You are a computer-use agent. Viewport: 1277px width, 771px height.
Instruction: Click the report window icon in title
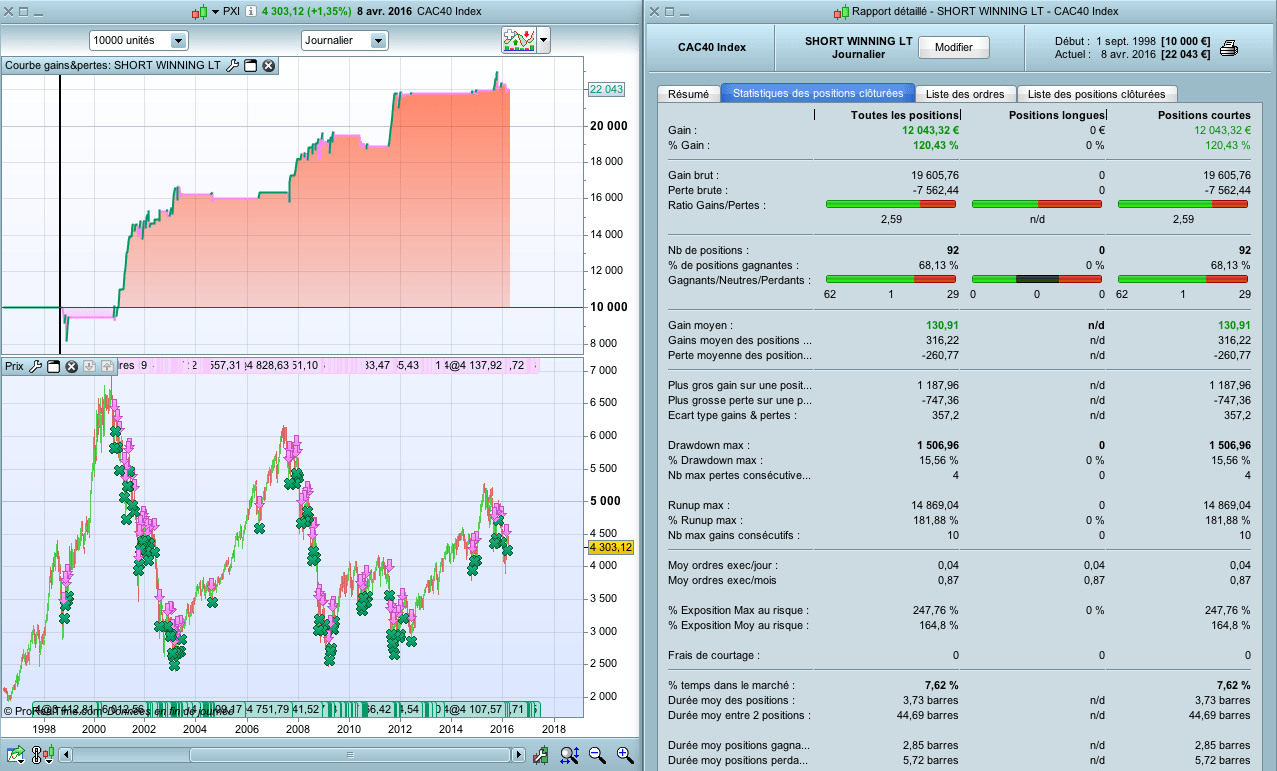coord(841,12)
